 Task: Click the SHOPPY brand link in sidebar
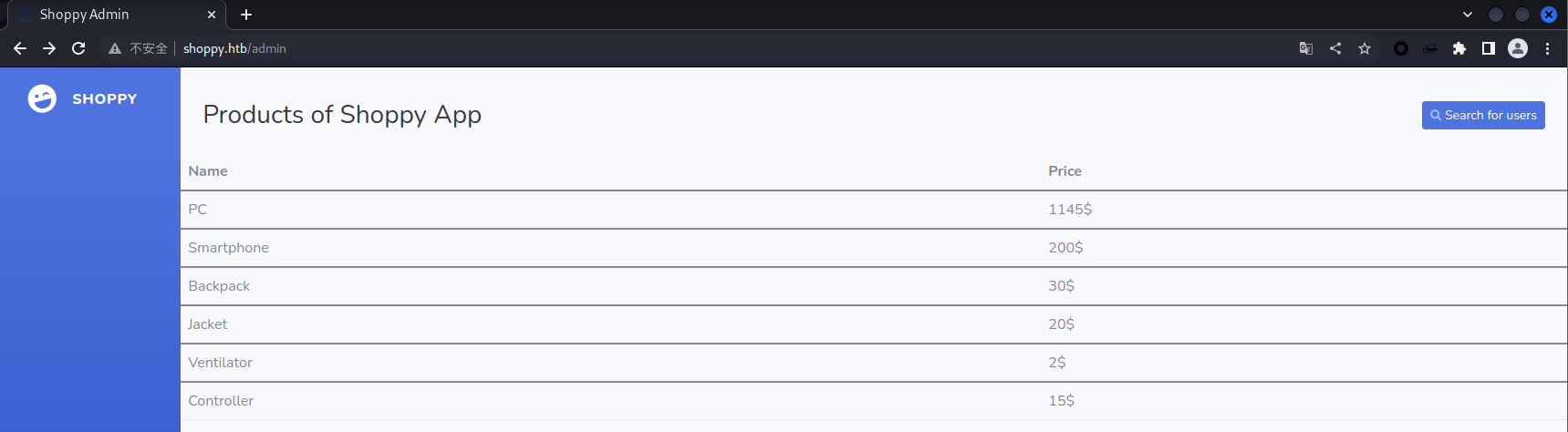104,98
